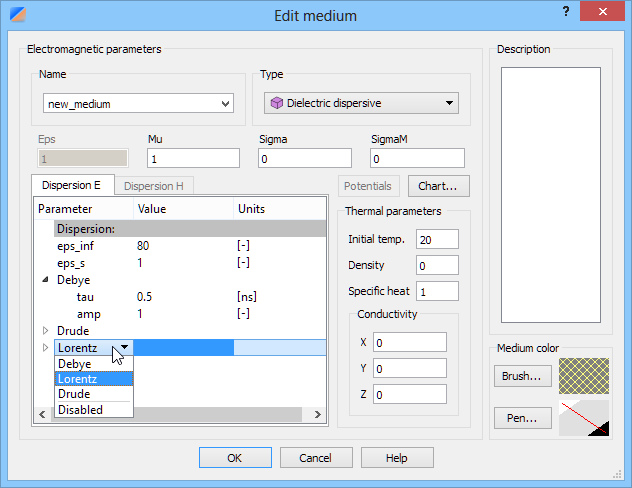Image resolution: width=632 pixels, height=488 pixels.
Task: Click the application logo icon in title bar
Action: [x=18, y=15]
